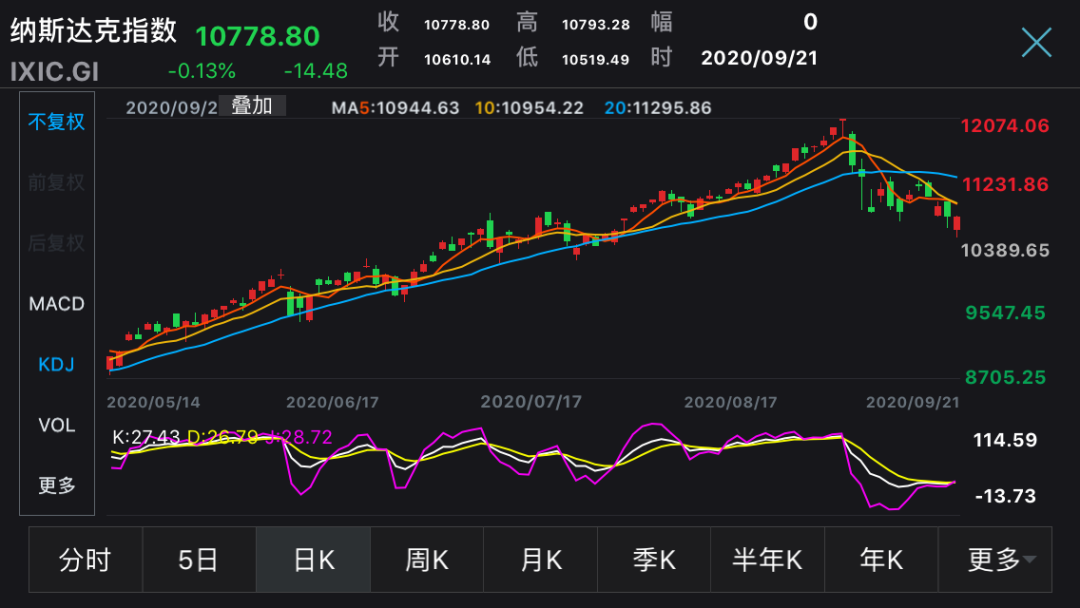Click the ticker code IXIC.GI
This screenshot has height=608, width=1080.
(x=54, y=72)
